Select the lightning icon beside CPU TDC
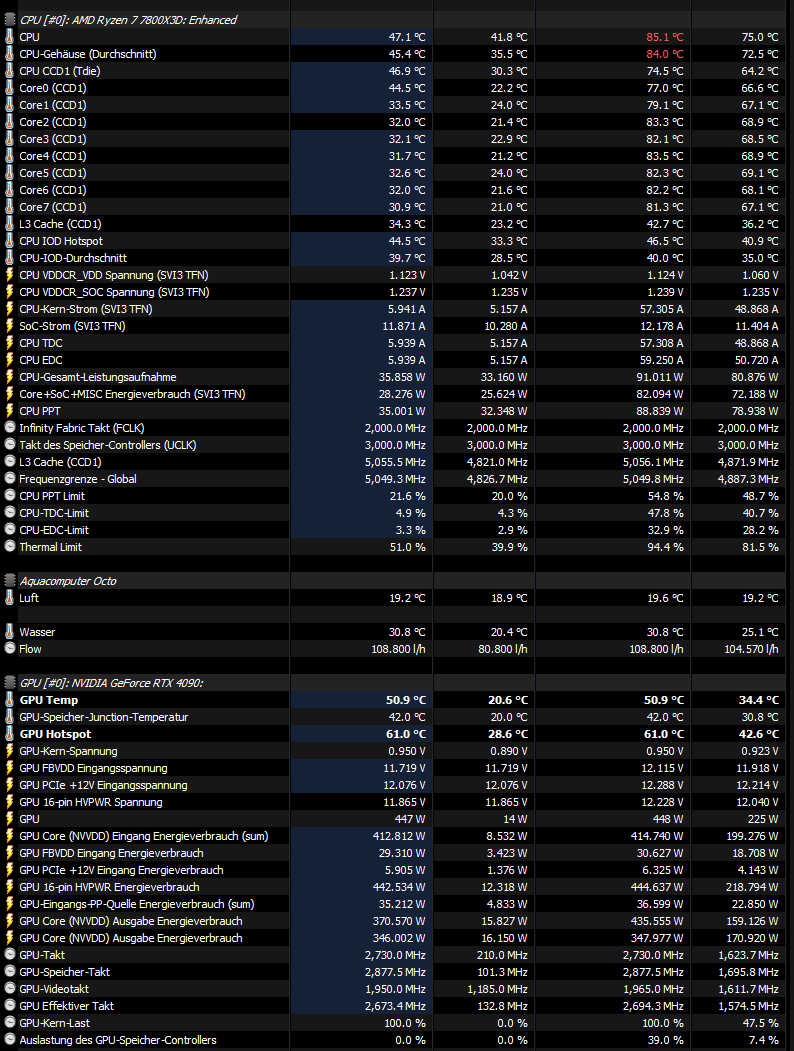Image resolution: width=794 pixels, height=1051 pixels. click(9, 343)
